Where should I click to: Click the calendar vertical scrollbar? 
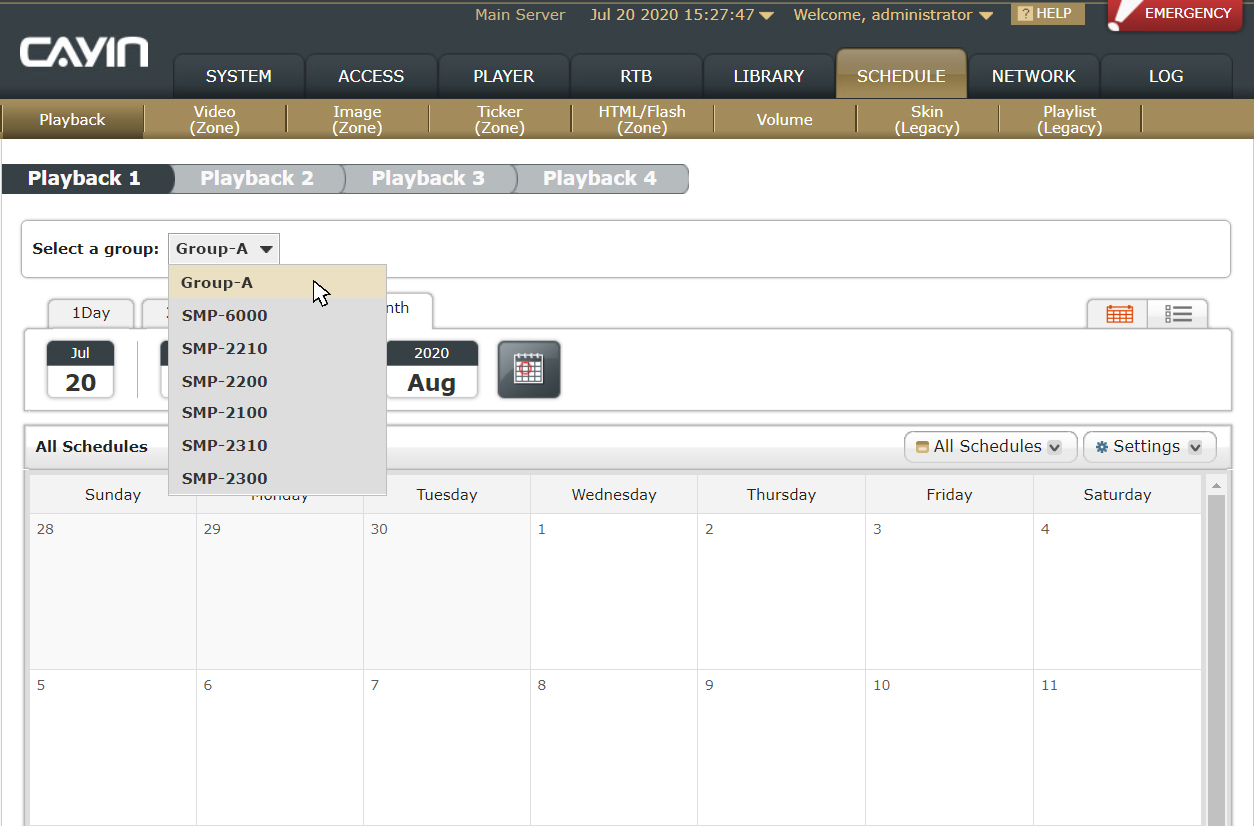click(x=1216, y=660)
